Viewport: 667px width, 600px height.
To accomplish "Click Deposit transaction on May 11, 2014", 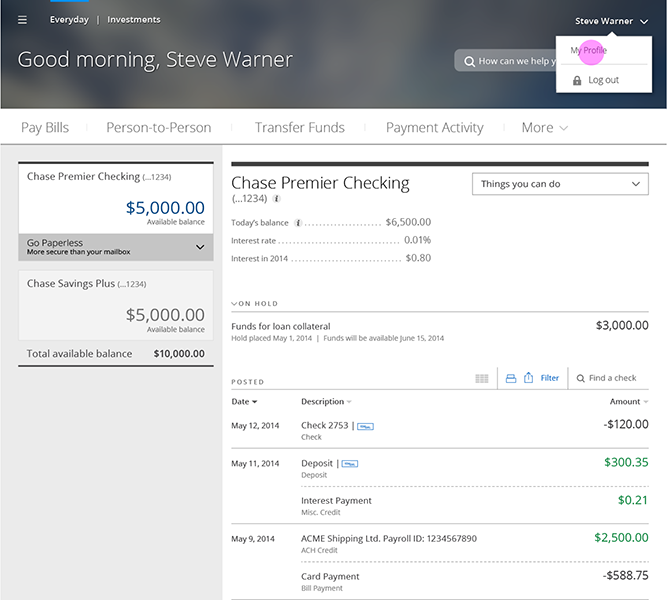I will click(317, 463).
